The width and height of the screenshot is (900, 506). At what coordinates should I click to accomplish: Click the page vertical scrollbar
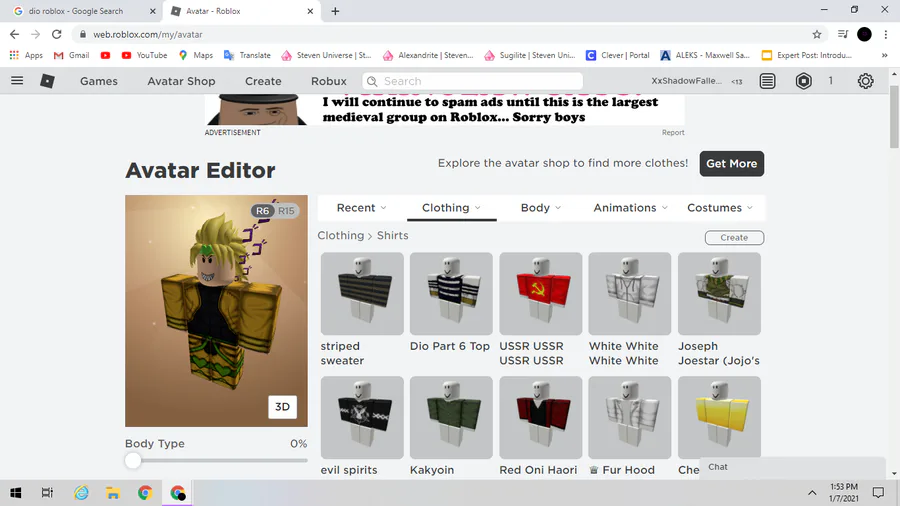click(894, 118)
